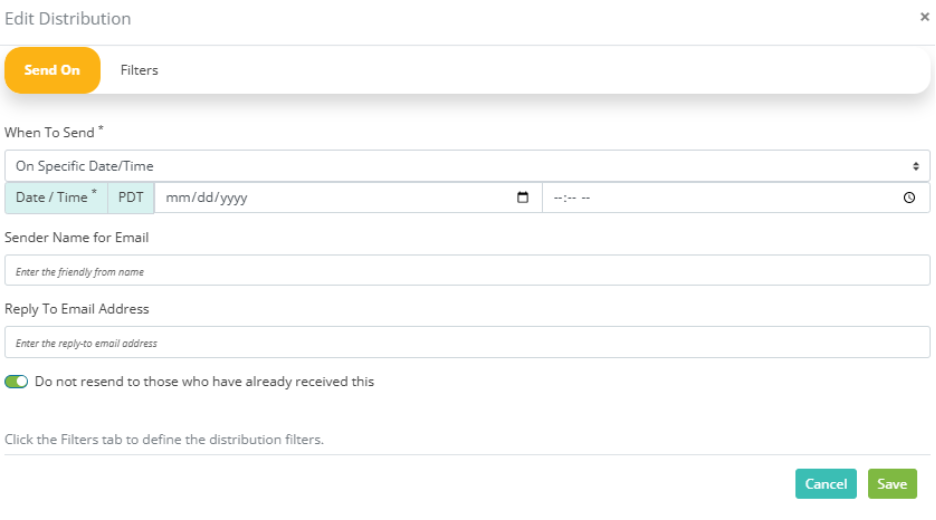Expand the When To Send dropdown

(467, 166)
